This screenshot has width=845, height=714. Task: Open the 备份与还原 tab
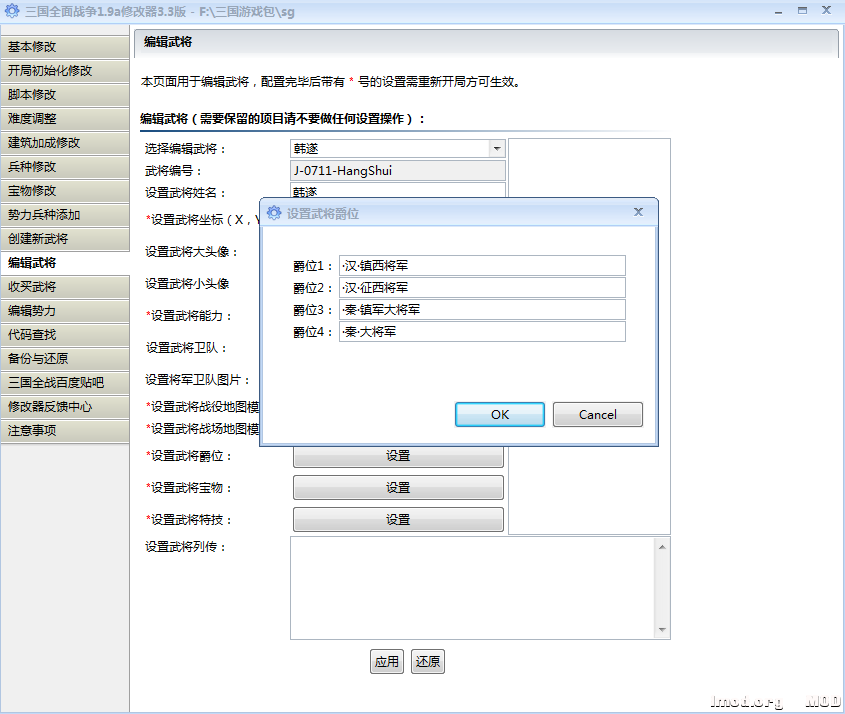65,359
